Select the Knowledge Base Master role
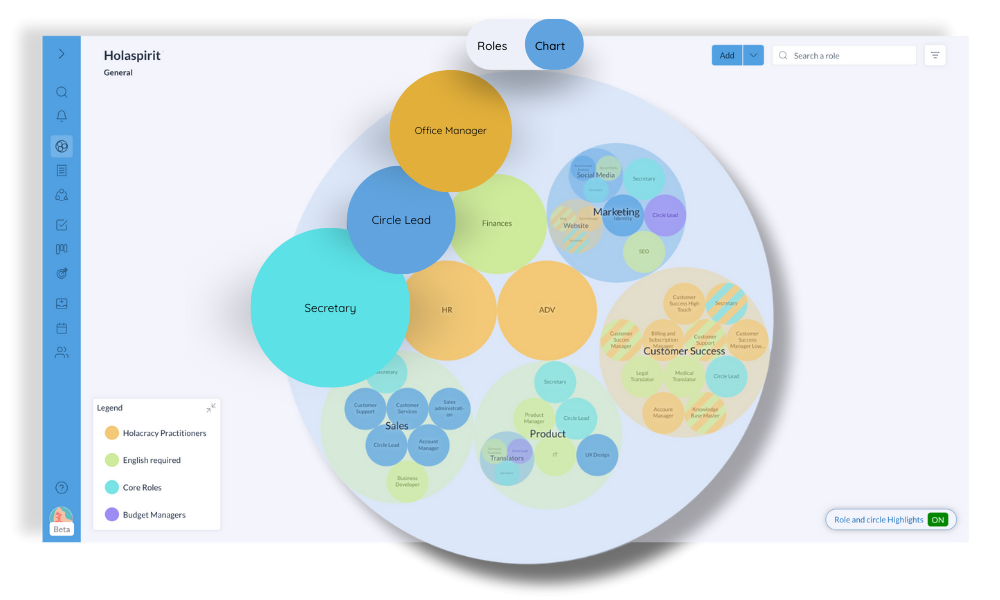The image size is (1000, 600). [x=705, y=413]
